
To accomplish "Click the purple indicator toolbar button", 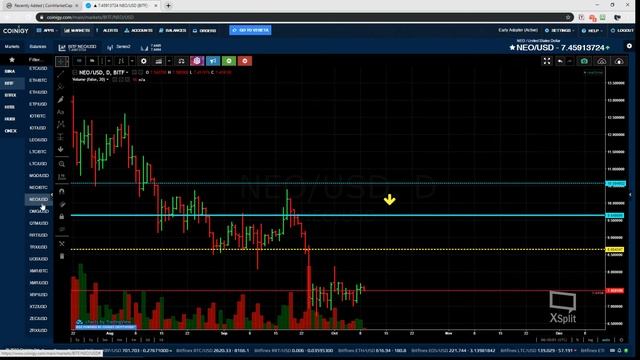I will click(197, 61).
